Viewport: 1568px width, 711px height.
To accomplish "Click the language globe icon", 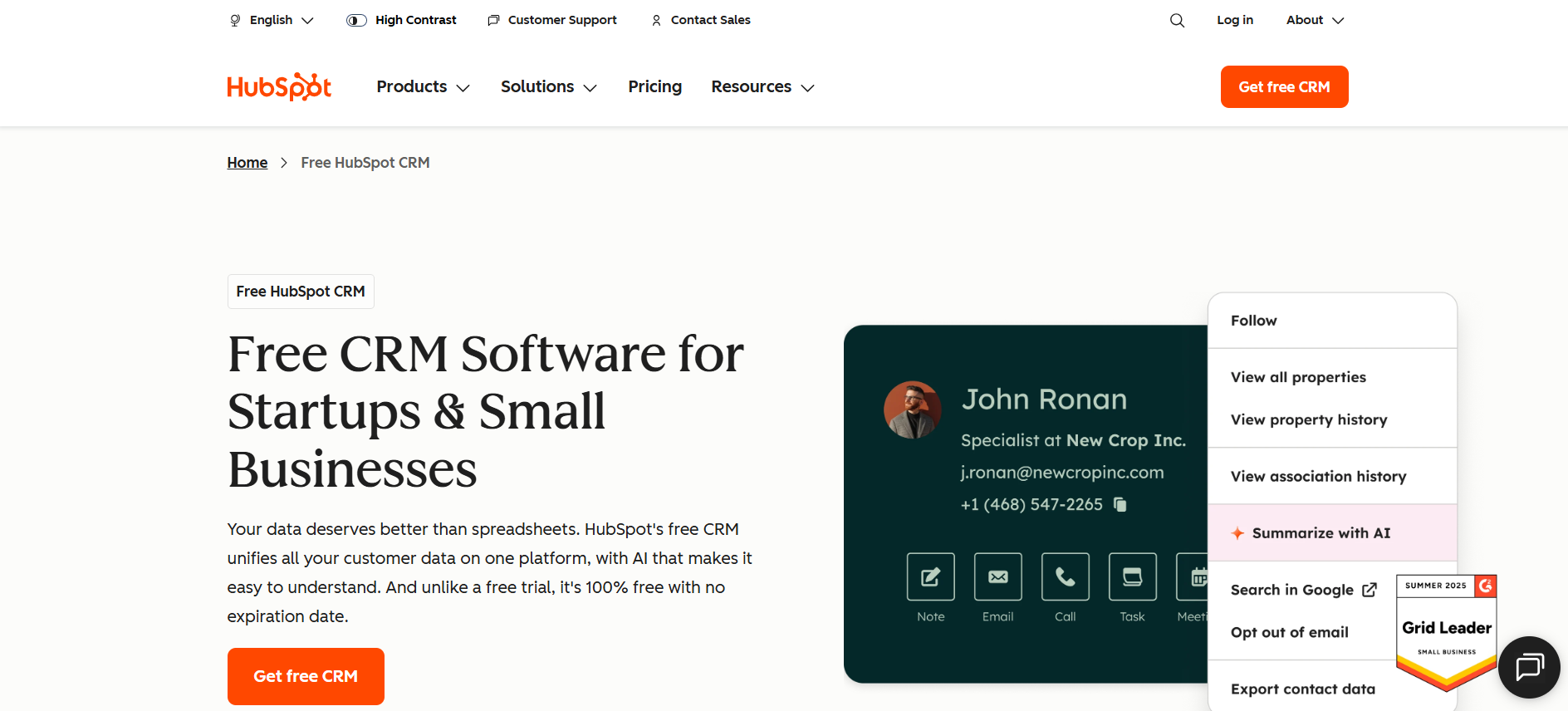I will click(235, 20).
